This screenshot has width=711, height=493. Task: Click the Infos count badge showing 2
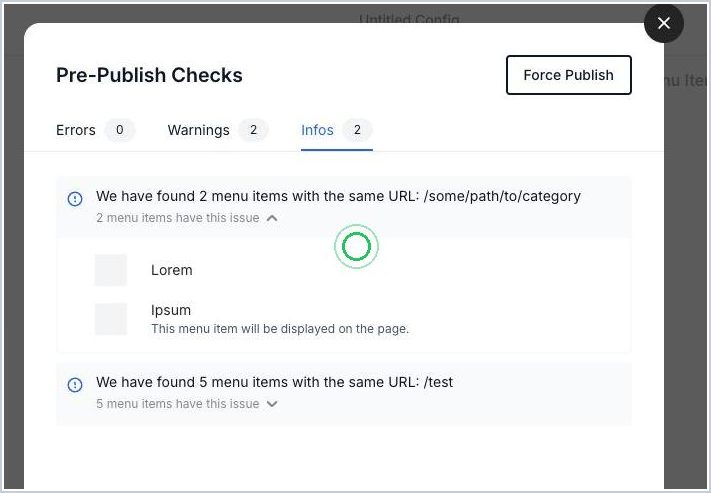(x=357, y=130)
